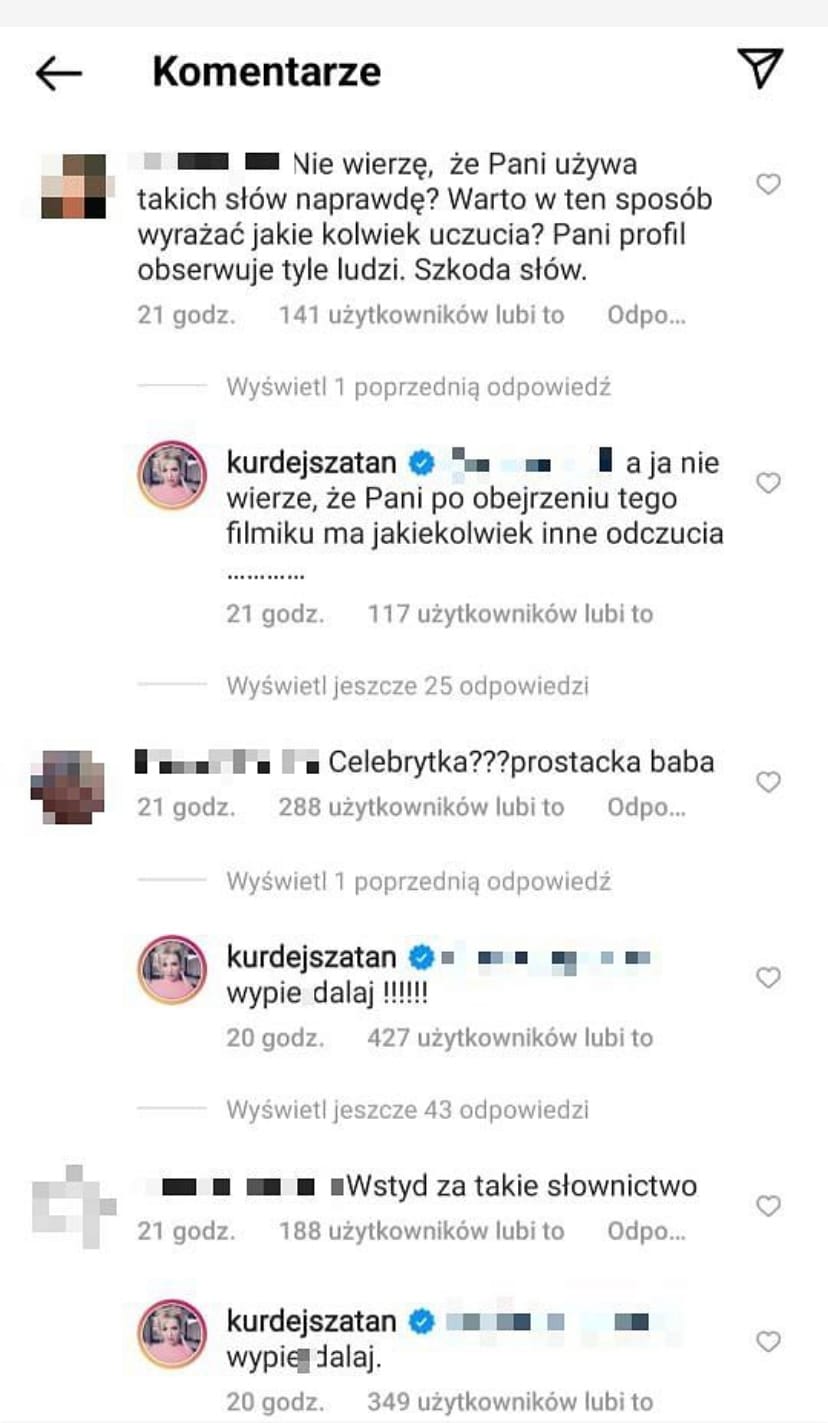The width and height of the screenshot is (828, 1423).
Task: Like kurdejszatan's 'a ja nie wierze' reply
Action: tap(768, 483)
